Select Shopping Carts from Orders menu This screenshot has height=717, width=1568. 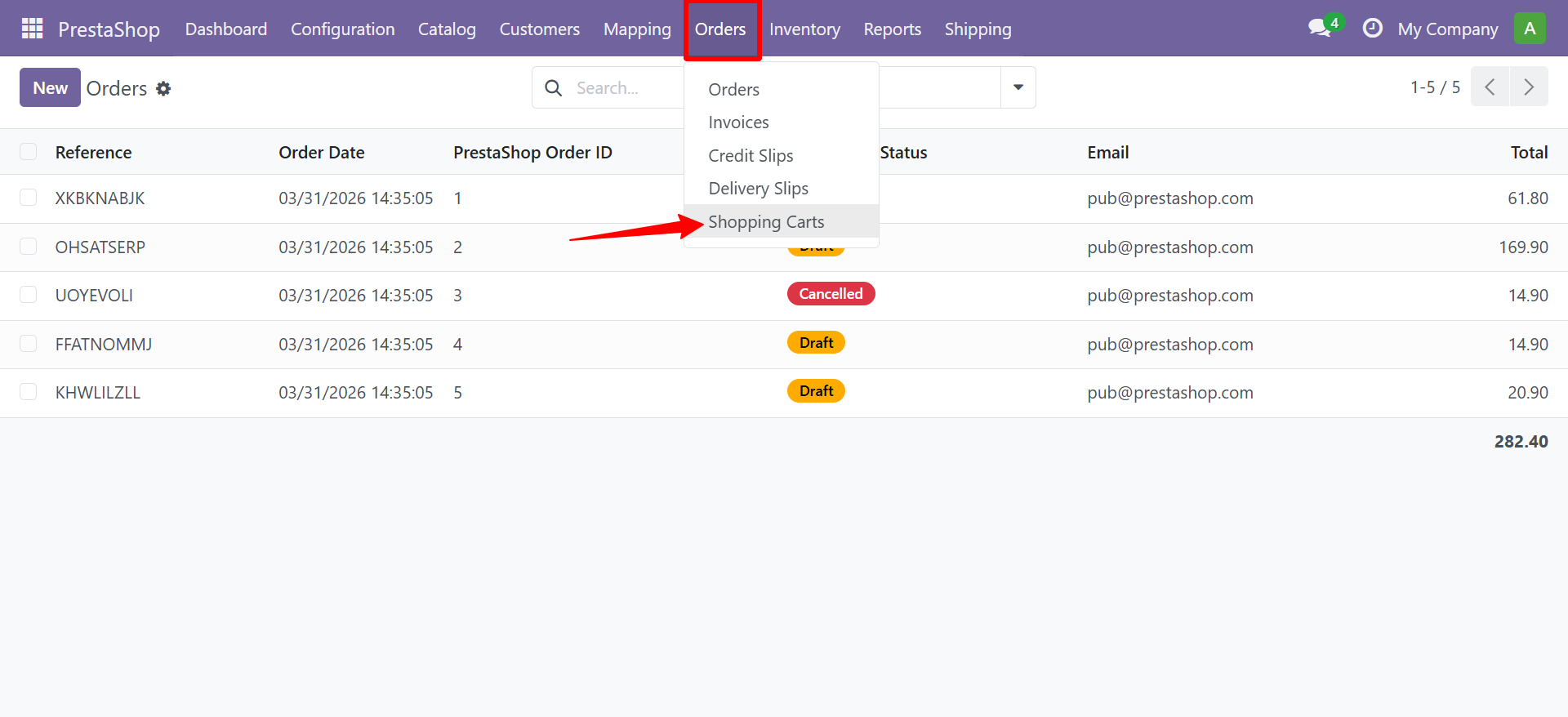click(x=766, y=221)
